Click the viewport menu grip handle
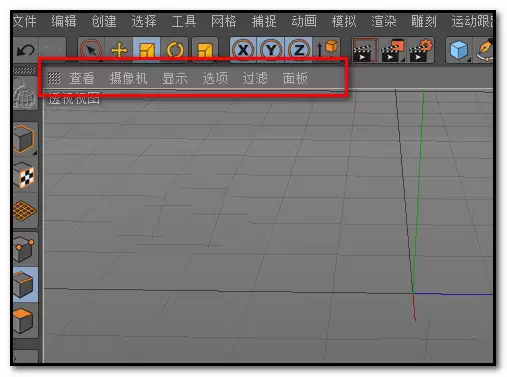The image size is (507, 377). coord(54,78)
